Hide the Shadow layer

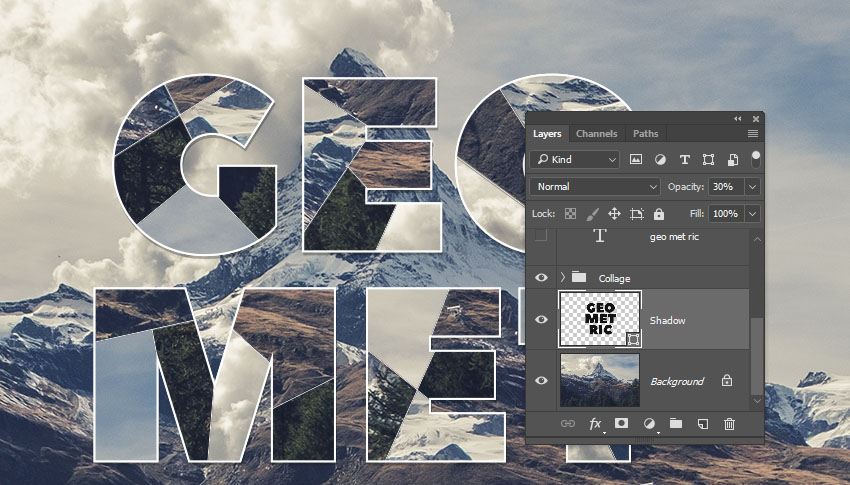coord(541,320)
